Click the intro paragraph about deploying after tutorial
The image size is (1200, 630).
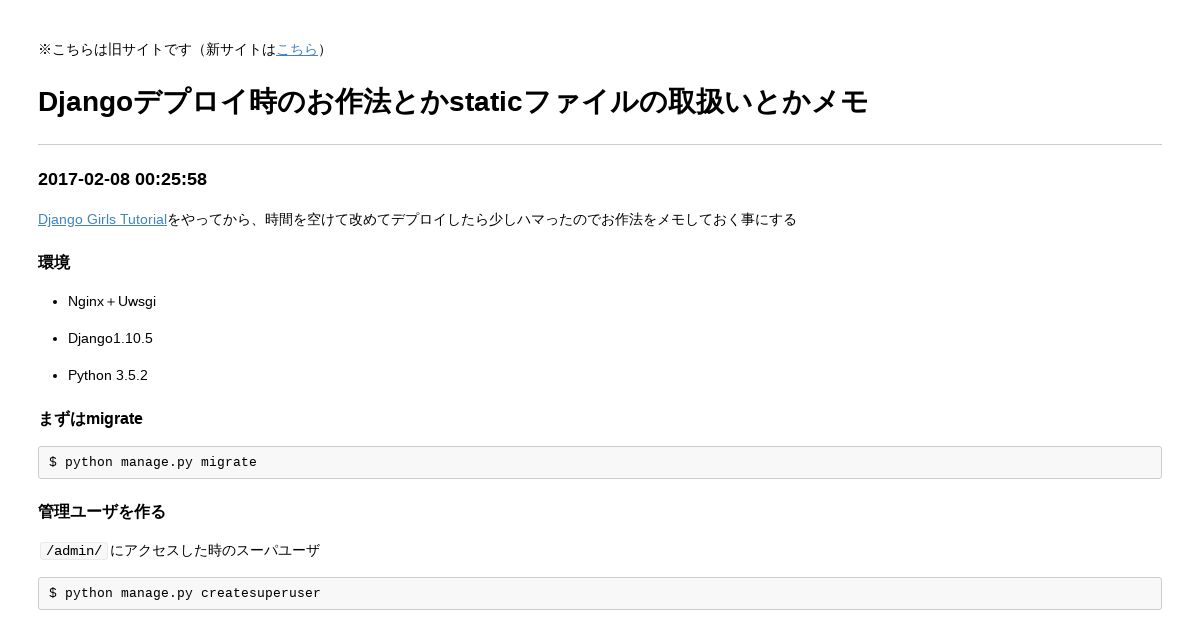[x=417, y=219]
